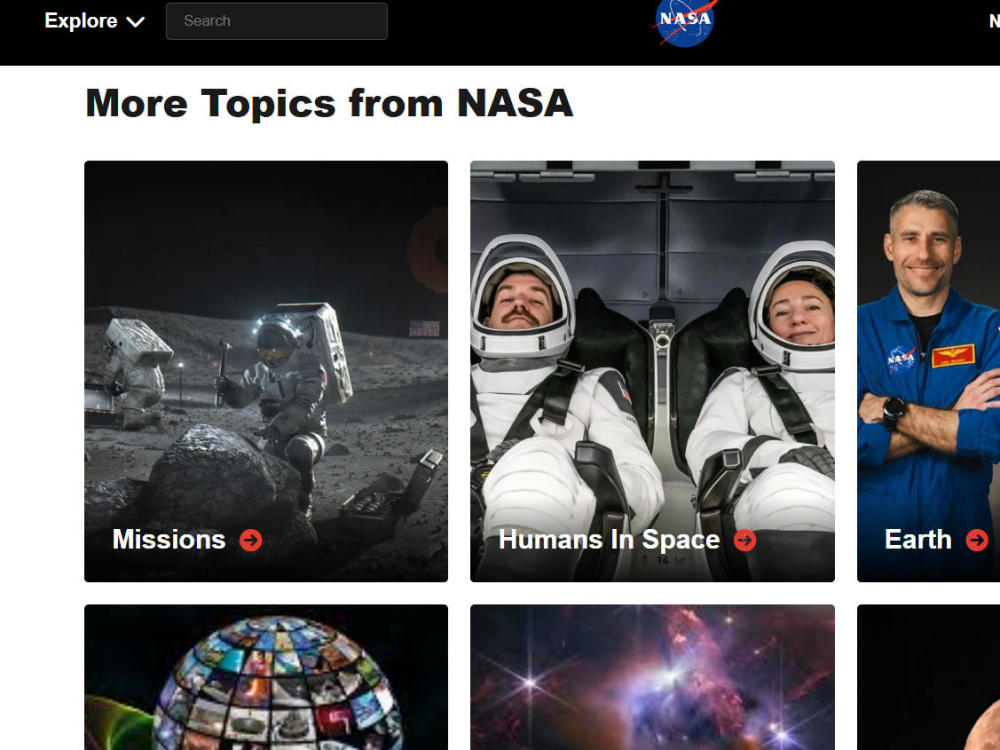1000x750 pixels.
Task: Select the two suited astronauts card image
Action: [652, 371]
